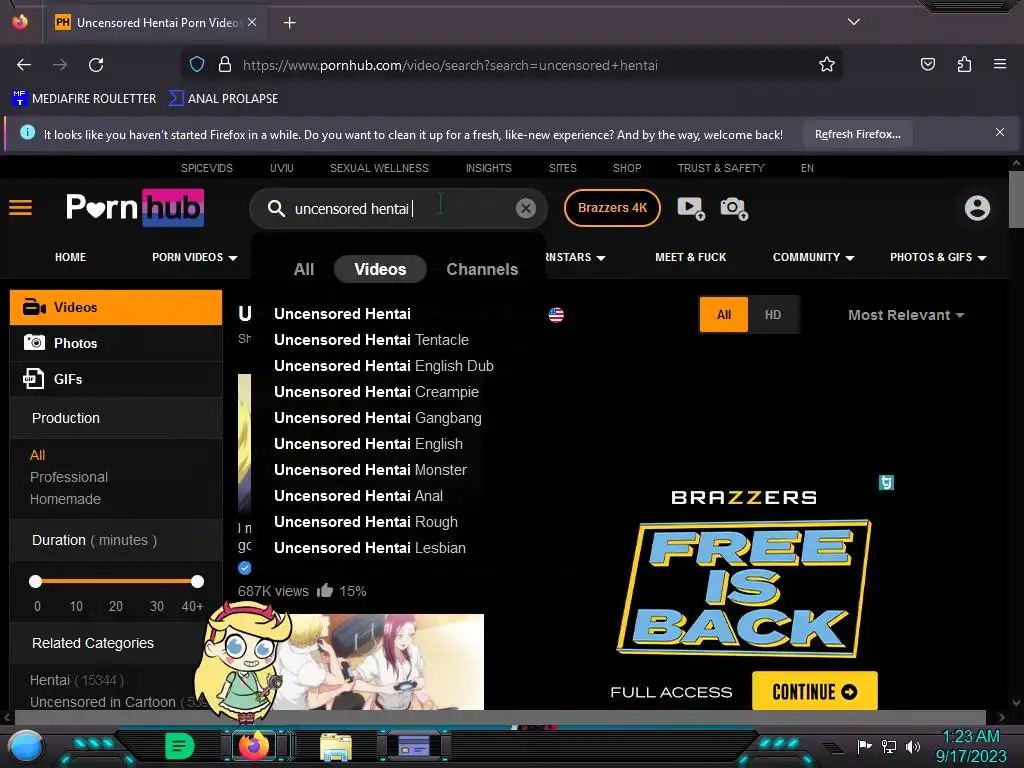Viewport: 1024px width, 768px height.
Task: Select the Homemade production filter
Action: click(65, 500)
